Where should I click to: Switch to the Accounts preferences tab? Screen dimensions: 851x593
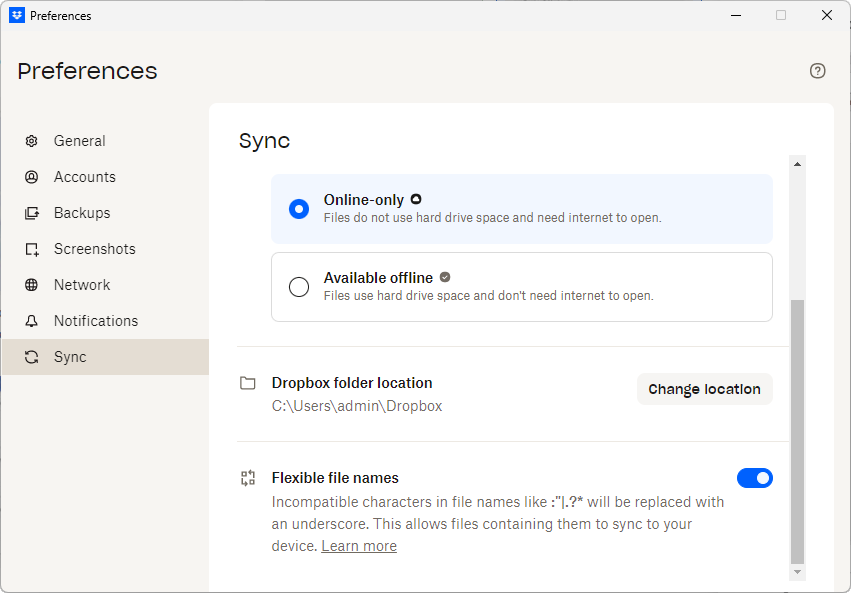tap(85, 177)
